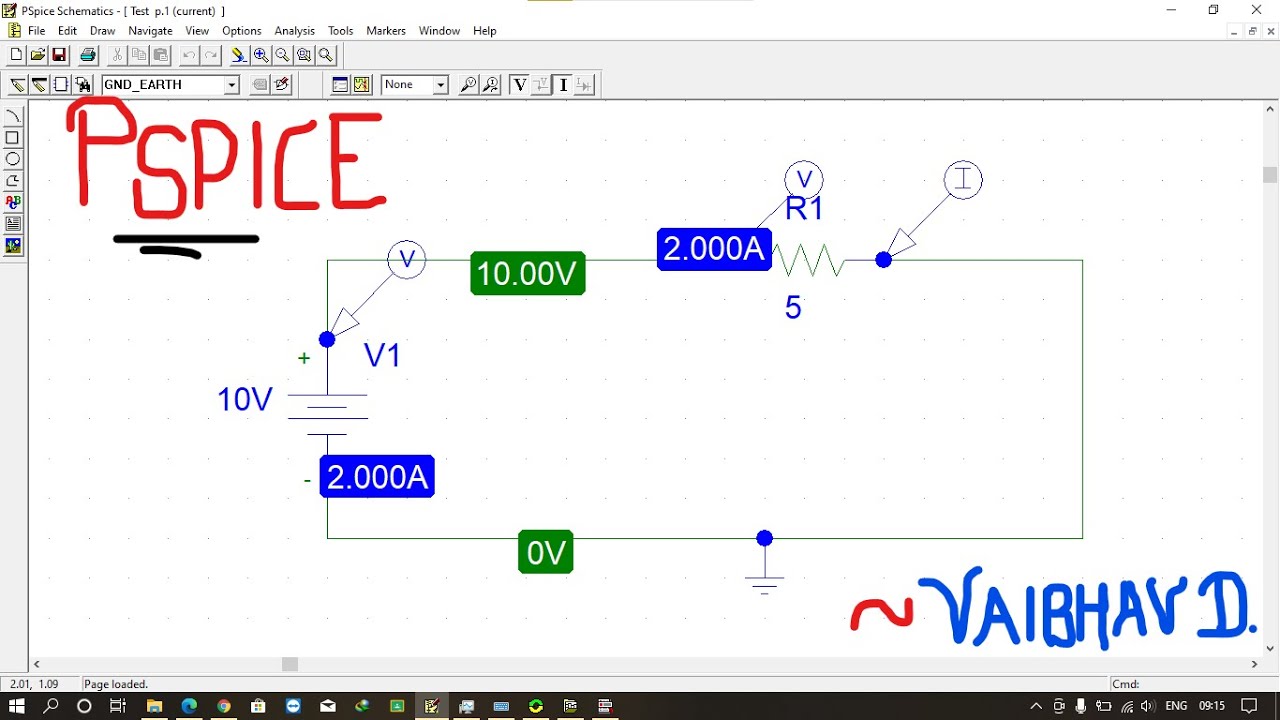
Task: Click the Get New Part icon
Action: pyautogui.click(x=83, y=85)
